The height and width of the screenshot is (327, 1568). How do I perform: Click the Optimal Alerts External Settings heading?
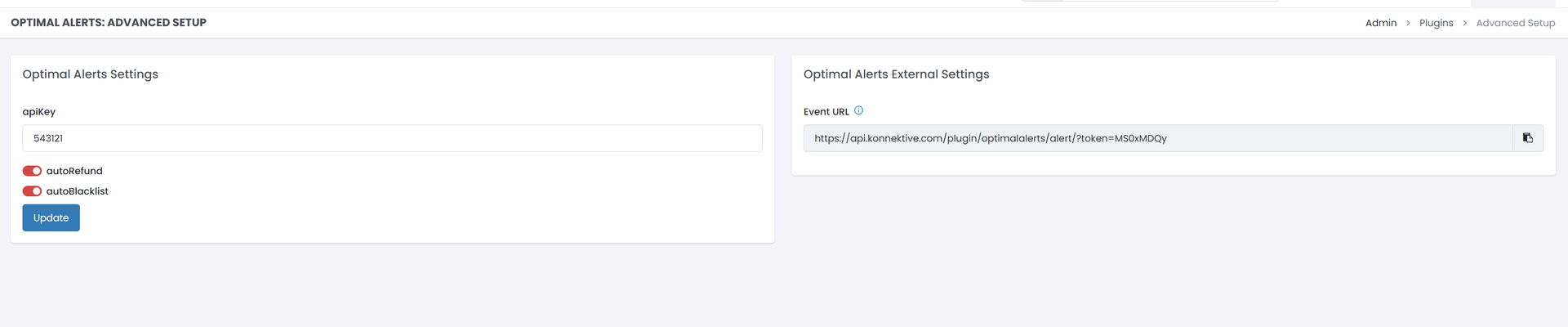point(896,74)
